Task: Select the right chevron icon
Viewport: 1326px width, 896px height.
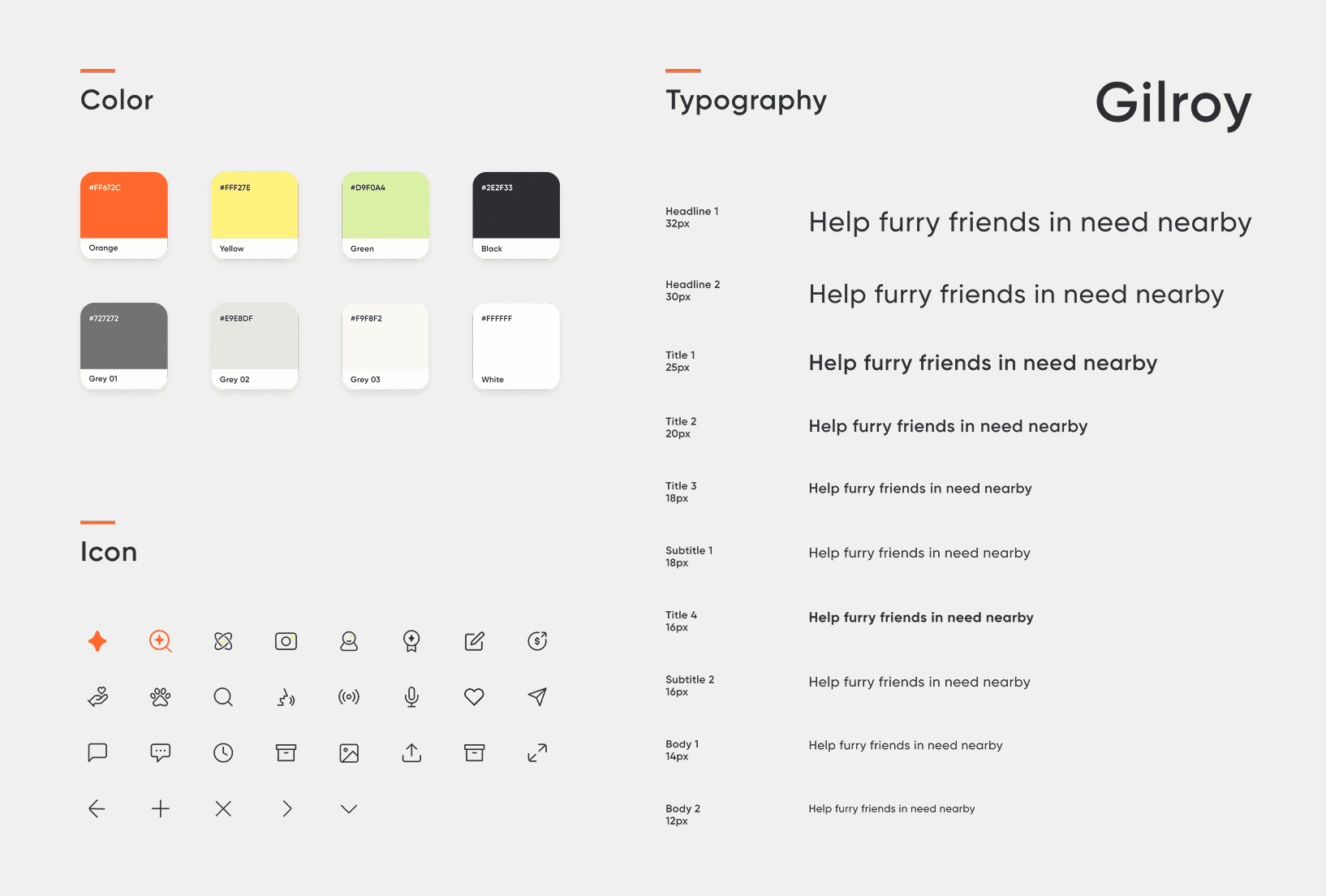Action: pyautogui.click(x=286, y=808)
